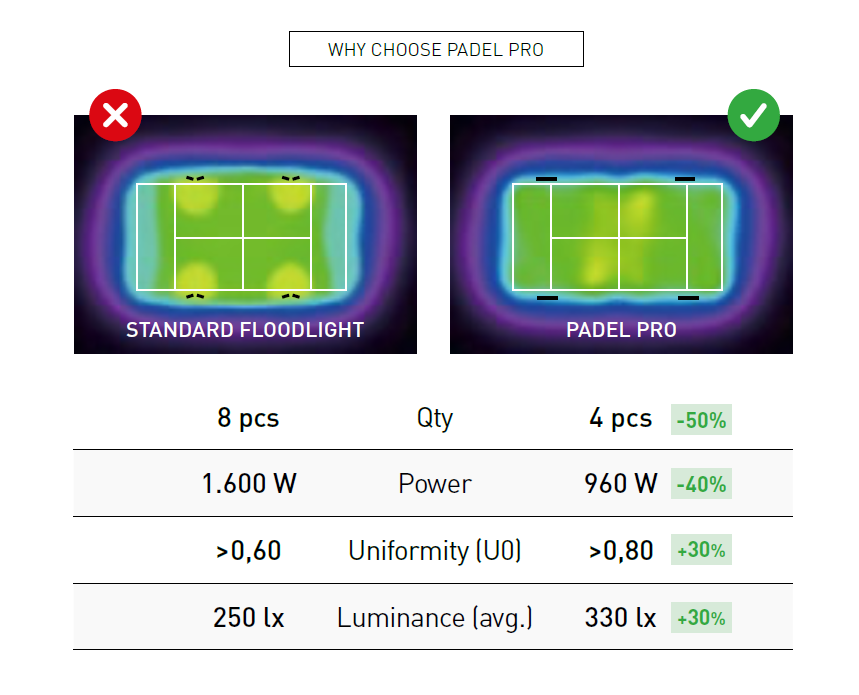Screen dimensions: 859x695
Task: Click the WHY CHOOSE PADEL PRO button
Action: 436,50
